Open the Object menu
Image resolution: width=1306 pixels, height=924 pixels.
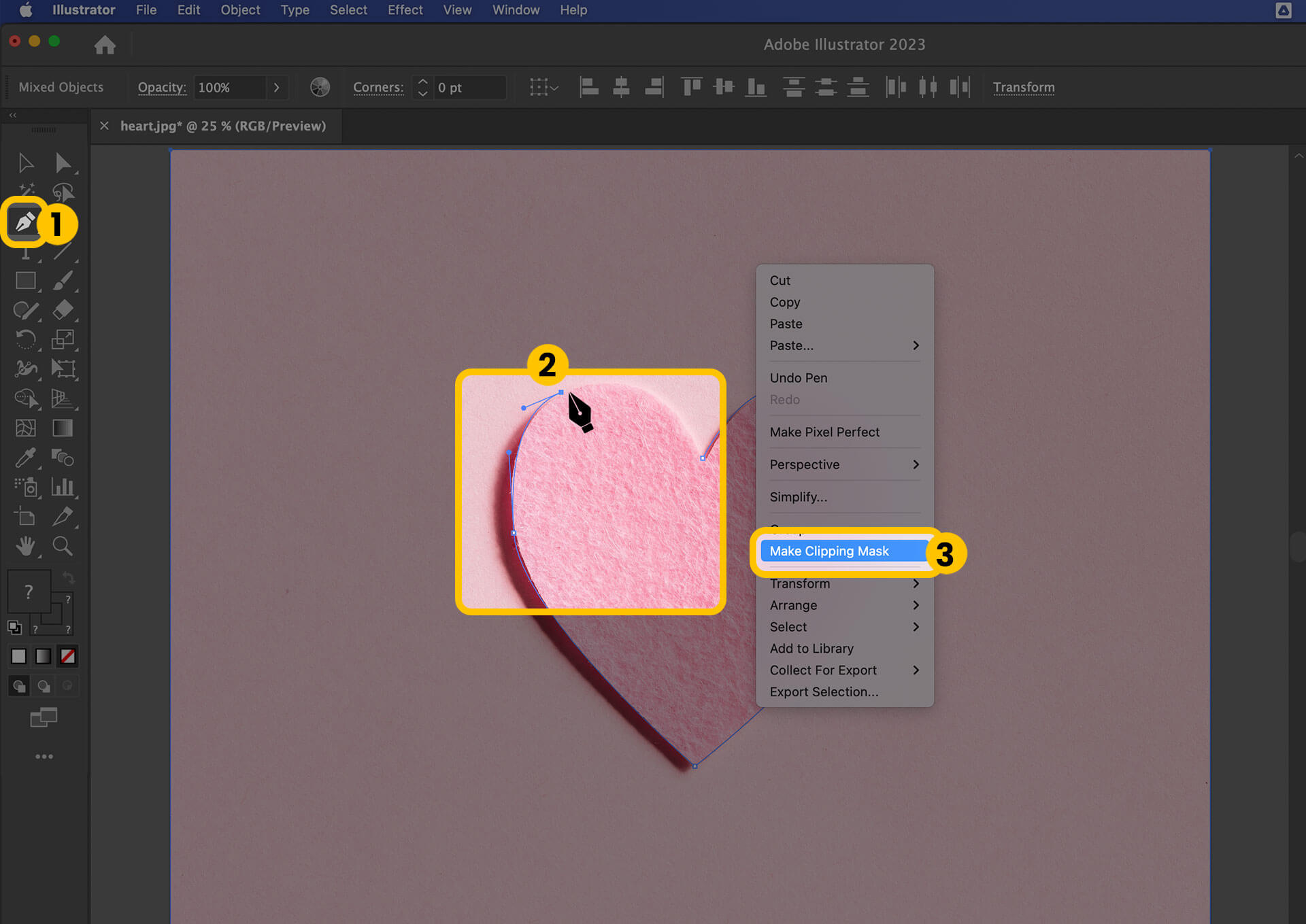coord(239,10)
